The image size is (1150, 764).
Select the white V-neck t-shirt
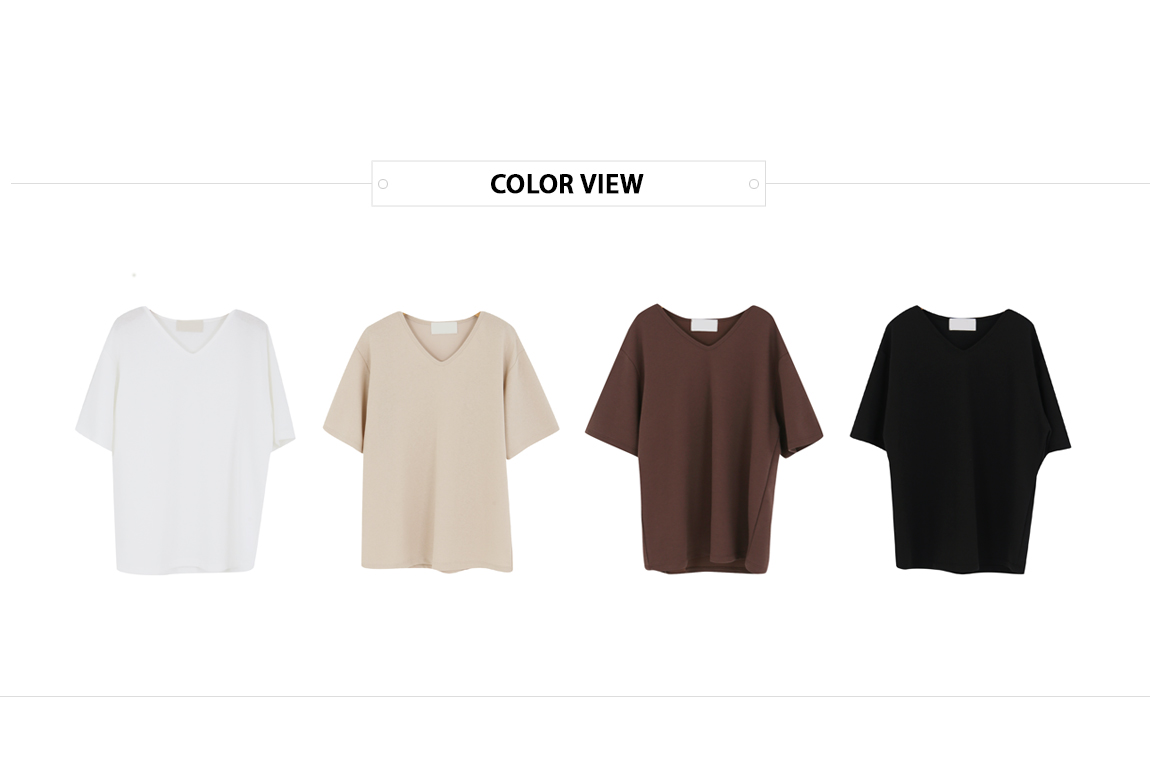[x=185, y=440]
